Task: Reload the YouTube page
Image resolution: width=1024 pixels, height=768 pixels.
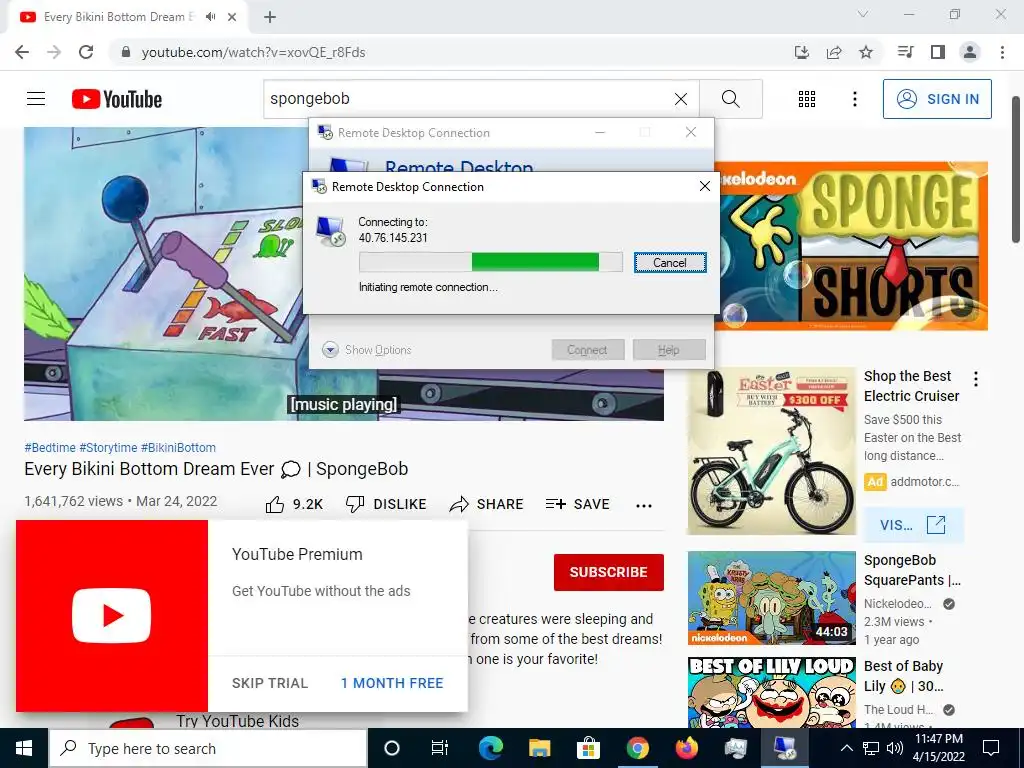Action: tap(86, 52)
